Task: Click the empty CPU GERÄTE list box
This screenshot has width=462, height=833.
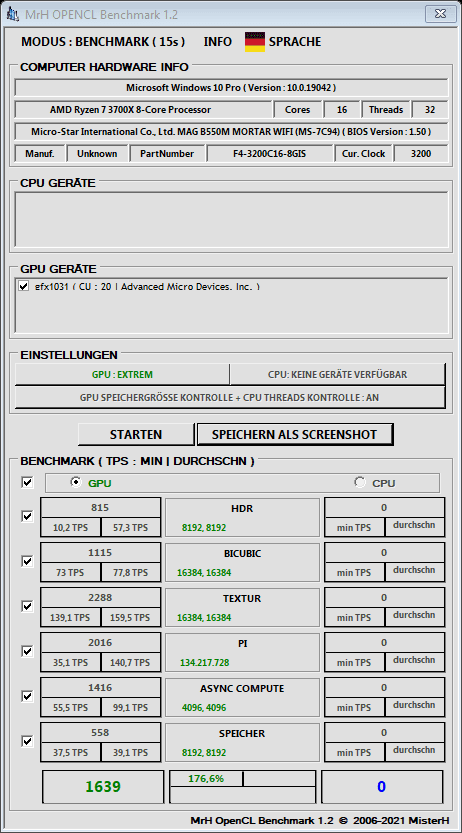Action: point(231,219)
